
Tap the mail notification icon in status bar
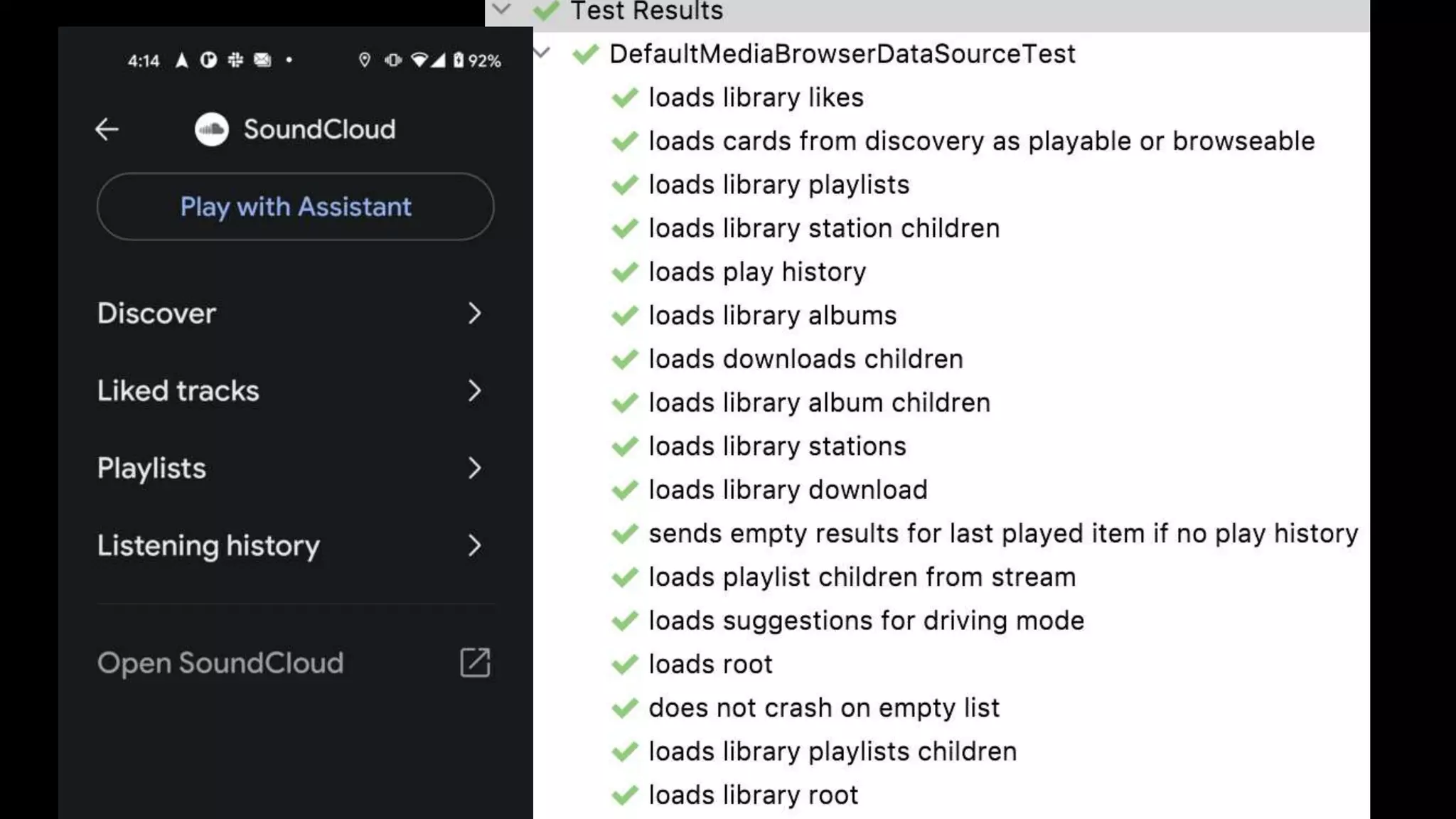(x=262, y=60)
